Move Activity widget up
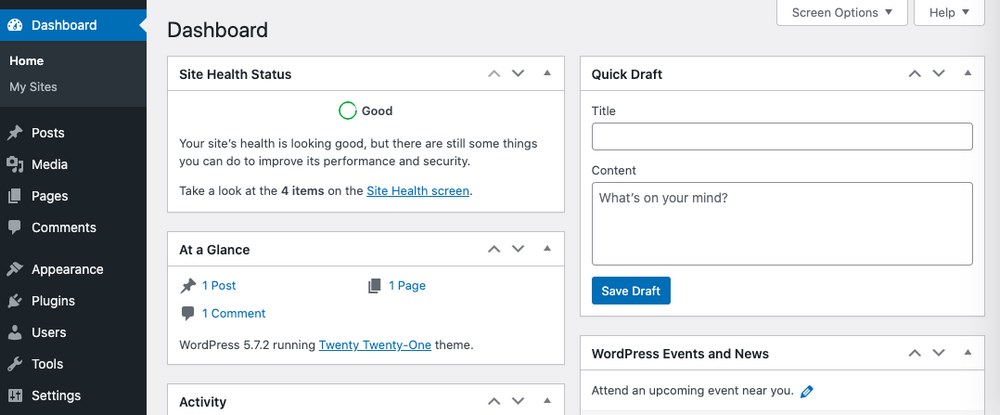 pos(494,401)
